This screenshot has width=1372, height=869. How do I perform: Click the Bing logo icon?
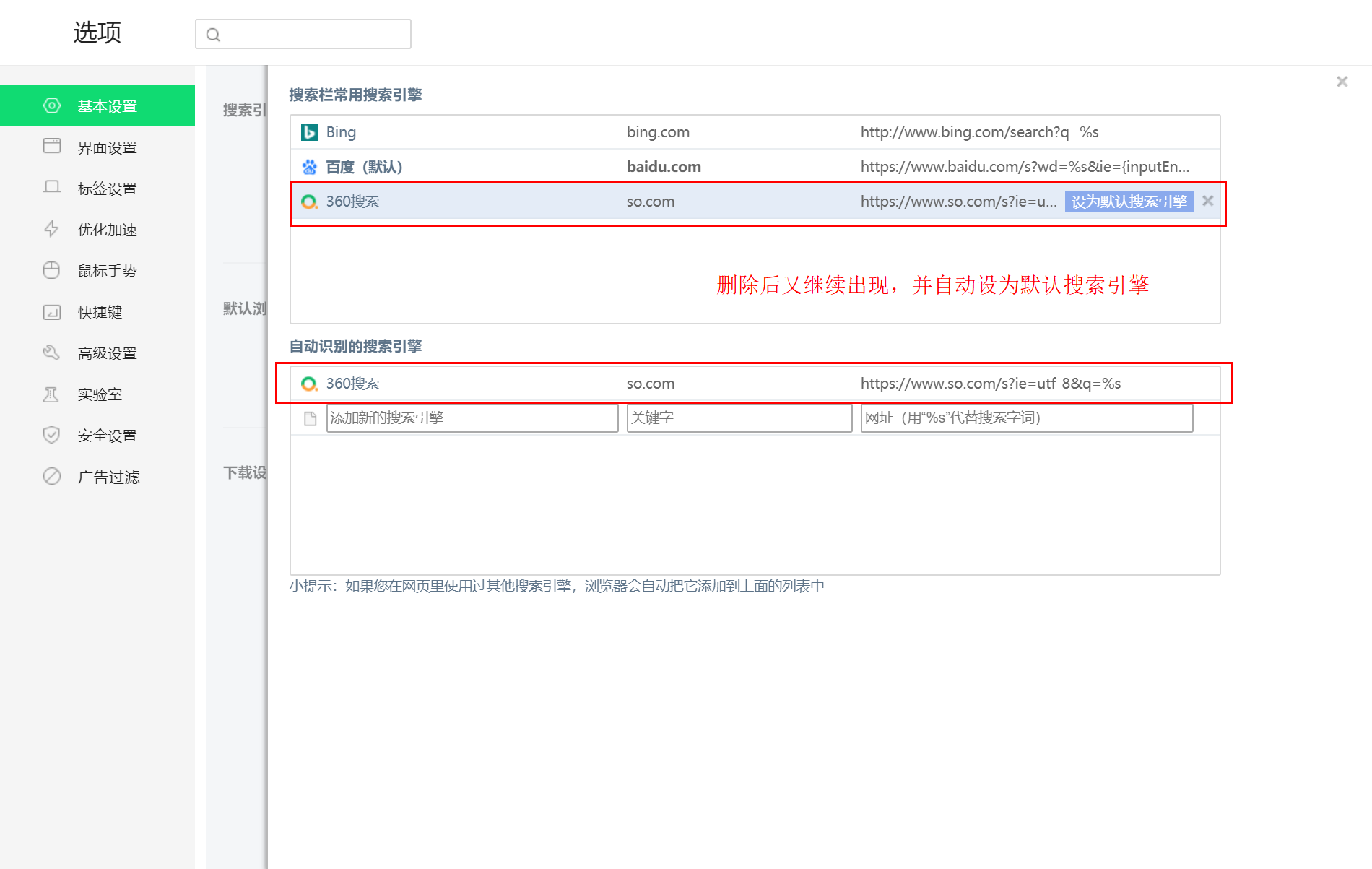[x=310, y=132]
